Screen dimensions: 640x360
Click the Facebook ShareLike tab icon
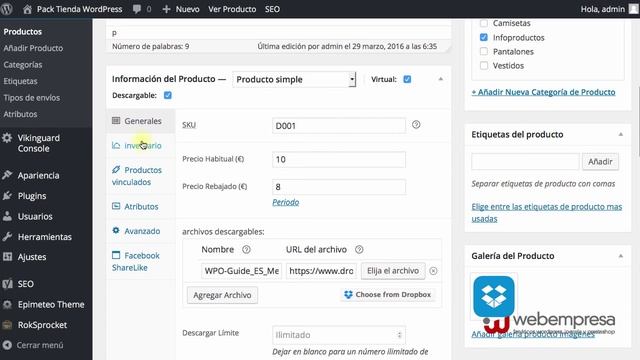coord(116,255)
